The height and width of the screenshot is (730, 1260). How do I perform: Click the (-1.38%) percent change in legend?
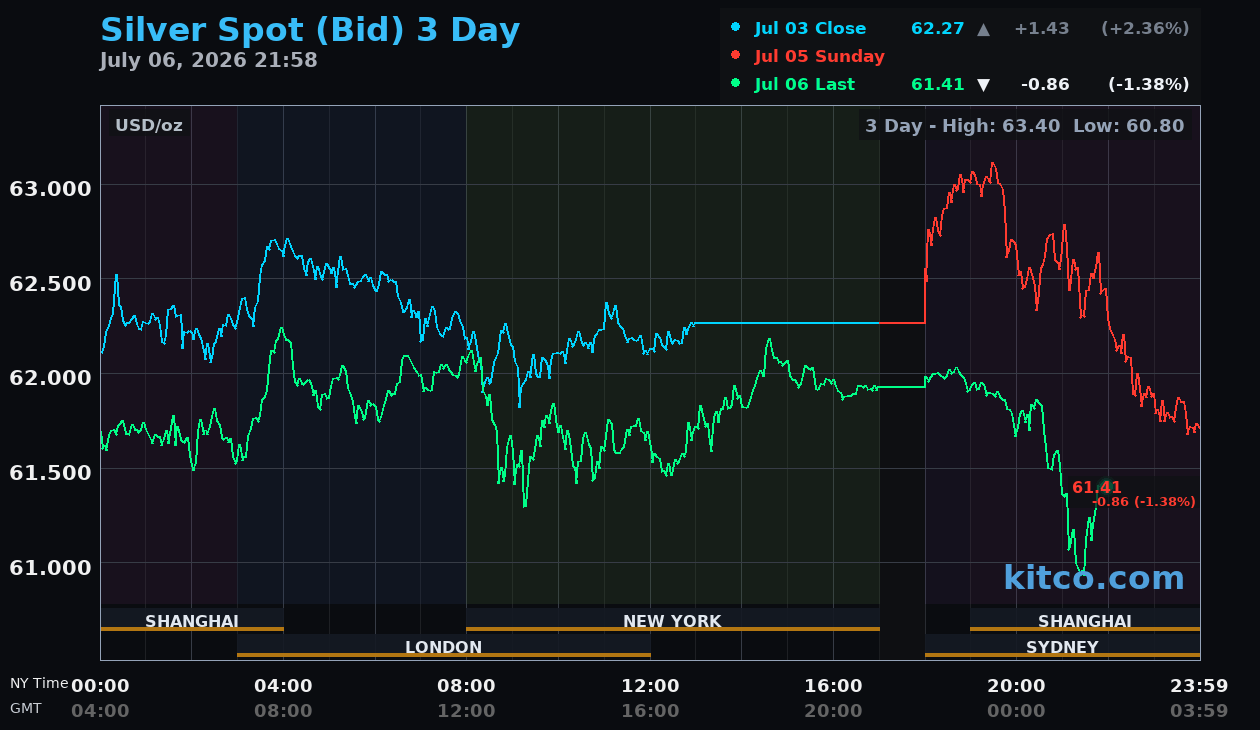tap(1148, 85)
